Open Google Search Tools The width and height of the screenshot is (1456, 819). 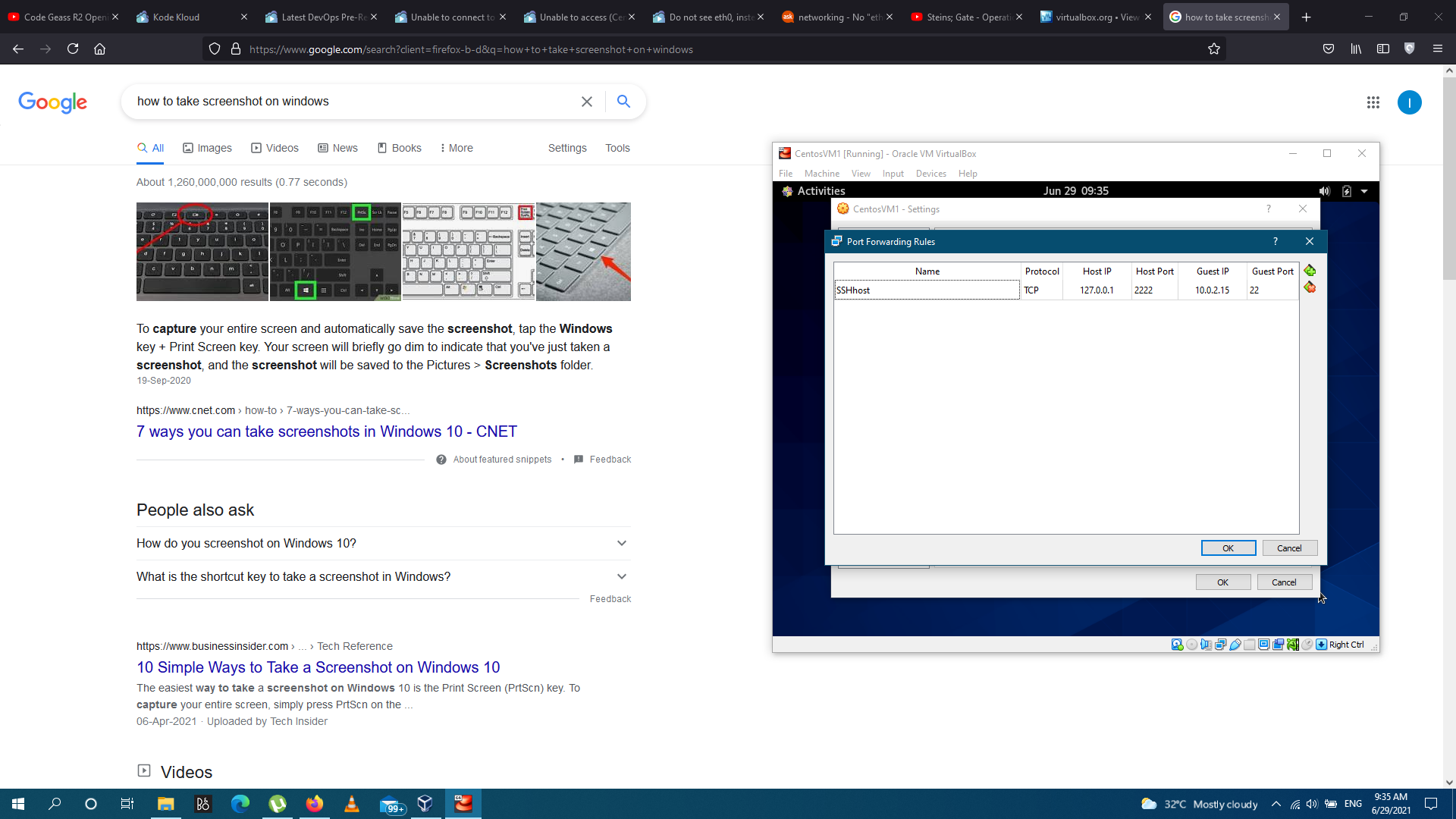(617, 148)
